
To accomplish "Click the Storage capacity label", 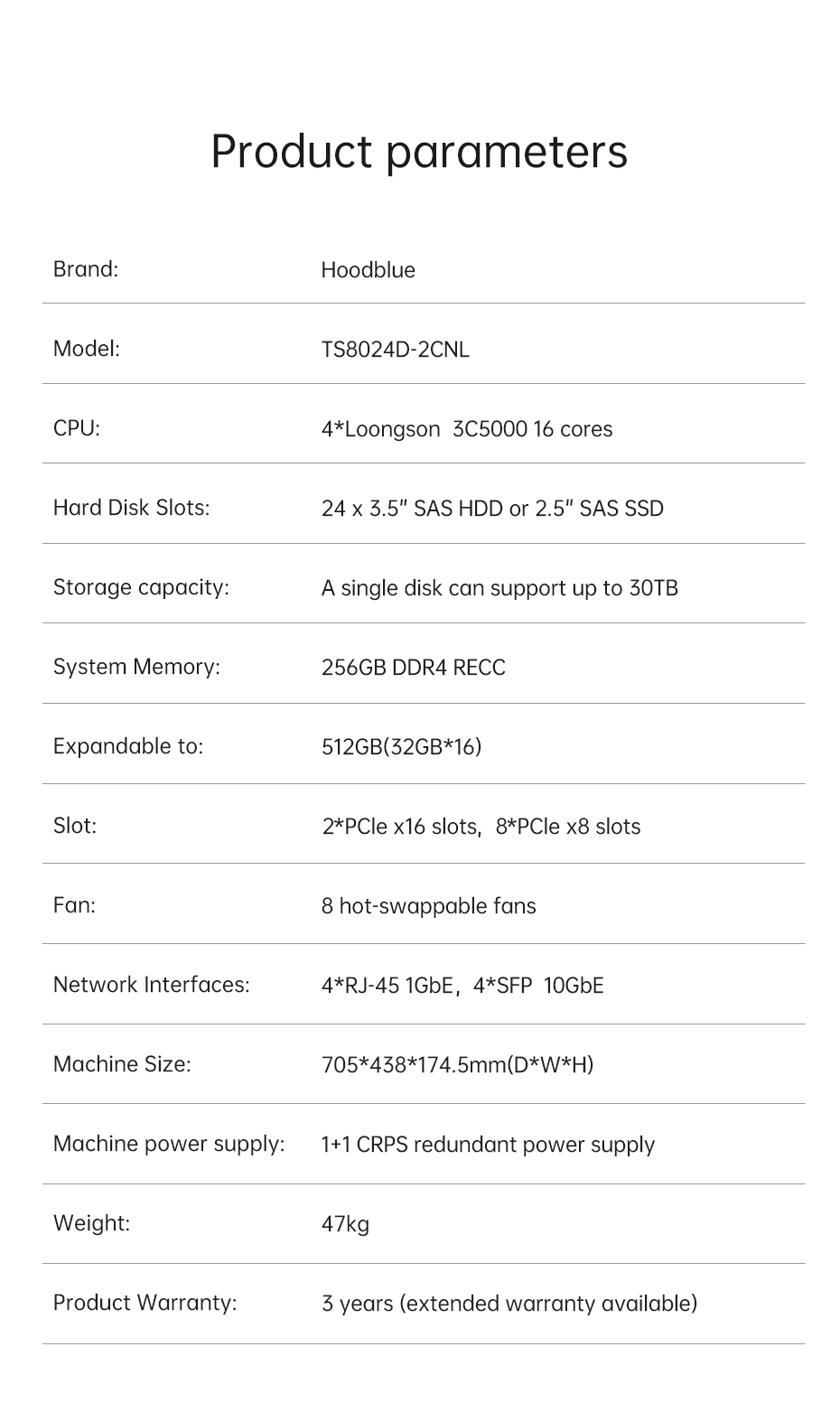I will click(141, 587).
